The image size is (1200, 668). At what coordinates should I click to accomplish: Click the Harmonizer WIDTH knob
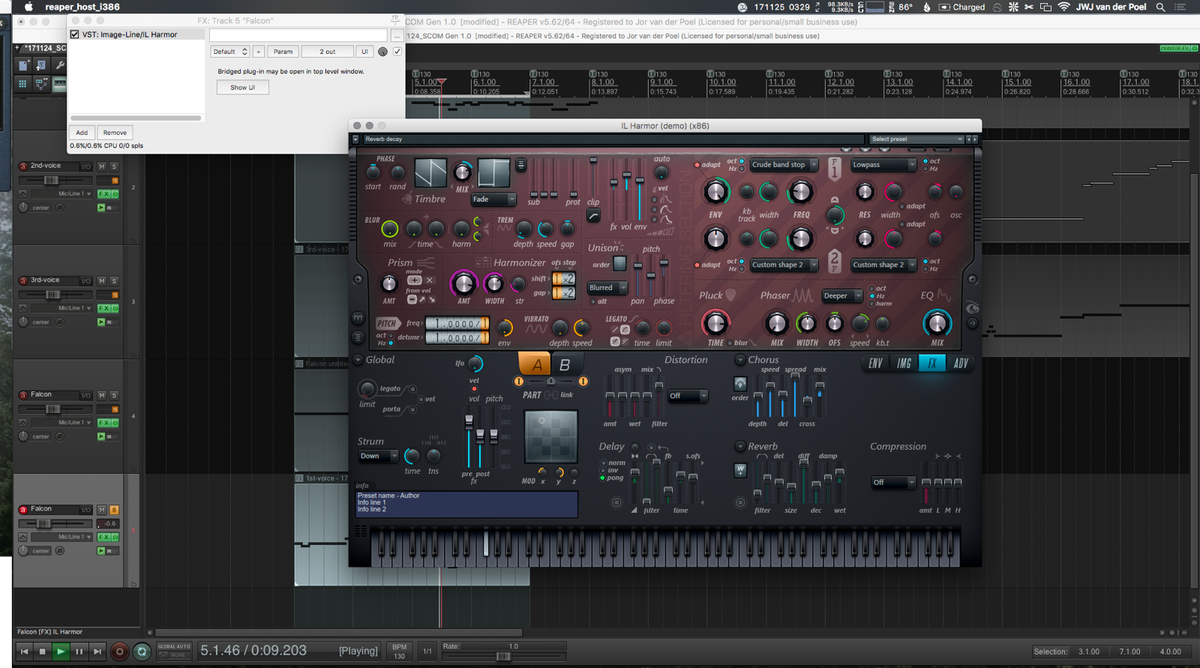494,283
